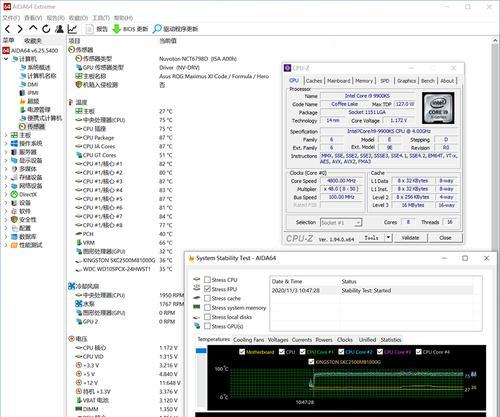
Task: Open the graph chart toolbar icon
Action: tap(72, 29)
